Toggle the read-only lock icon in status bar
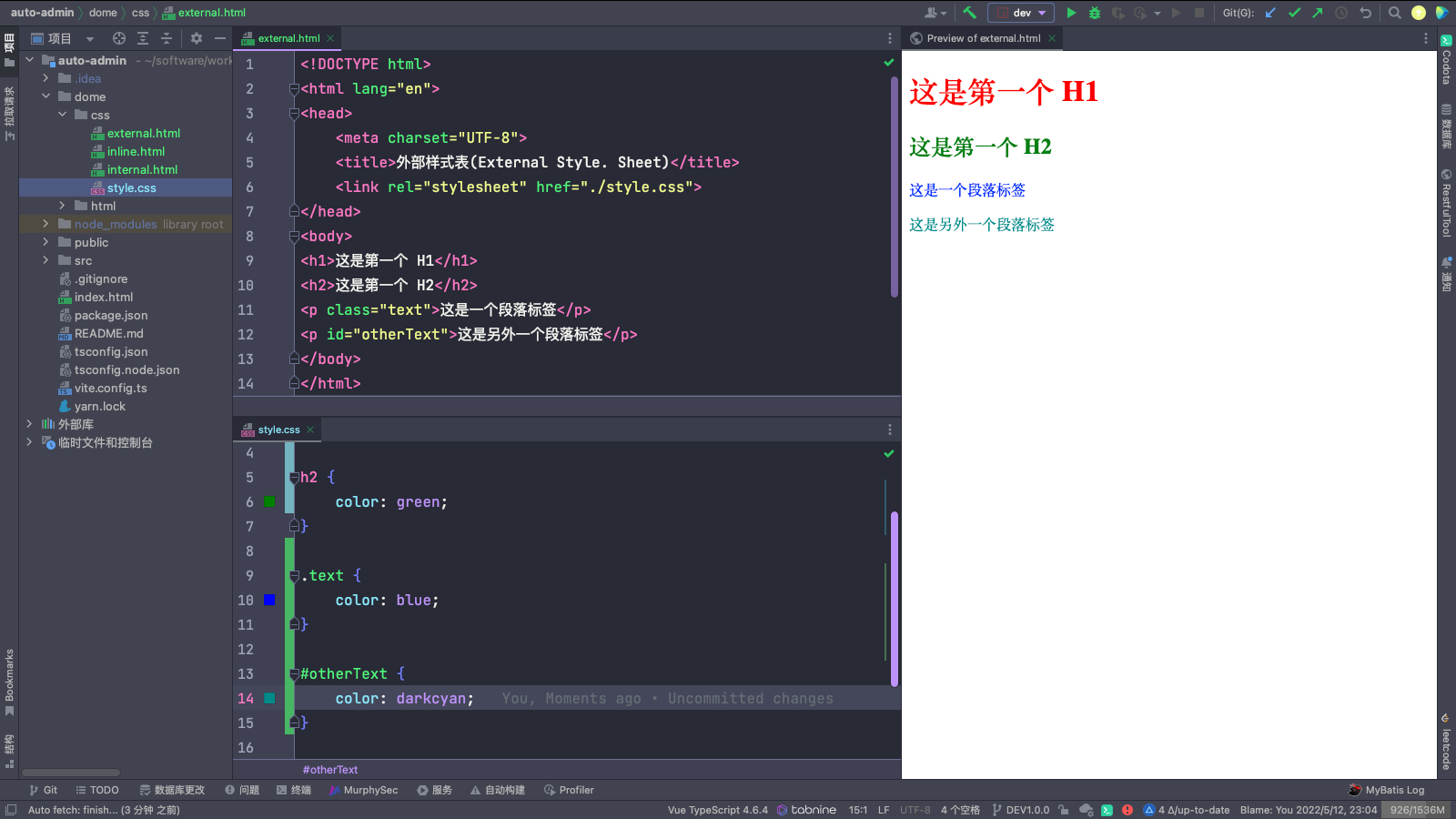Viewport: 1456px width, 819px height. point(1065,810)
